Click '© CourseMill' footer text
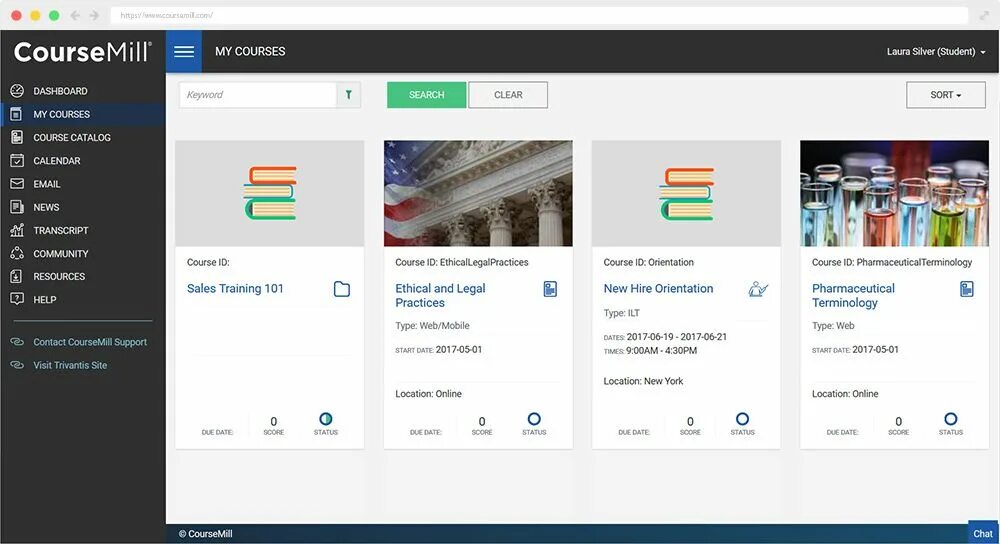Screen dimensions: 1000x544 205,534
